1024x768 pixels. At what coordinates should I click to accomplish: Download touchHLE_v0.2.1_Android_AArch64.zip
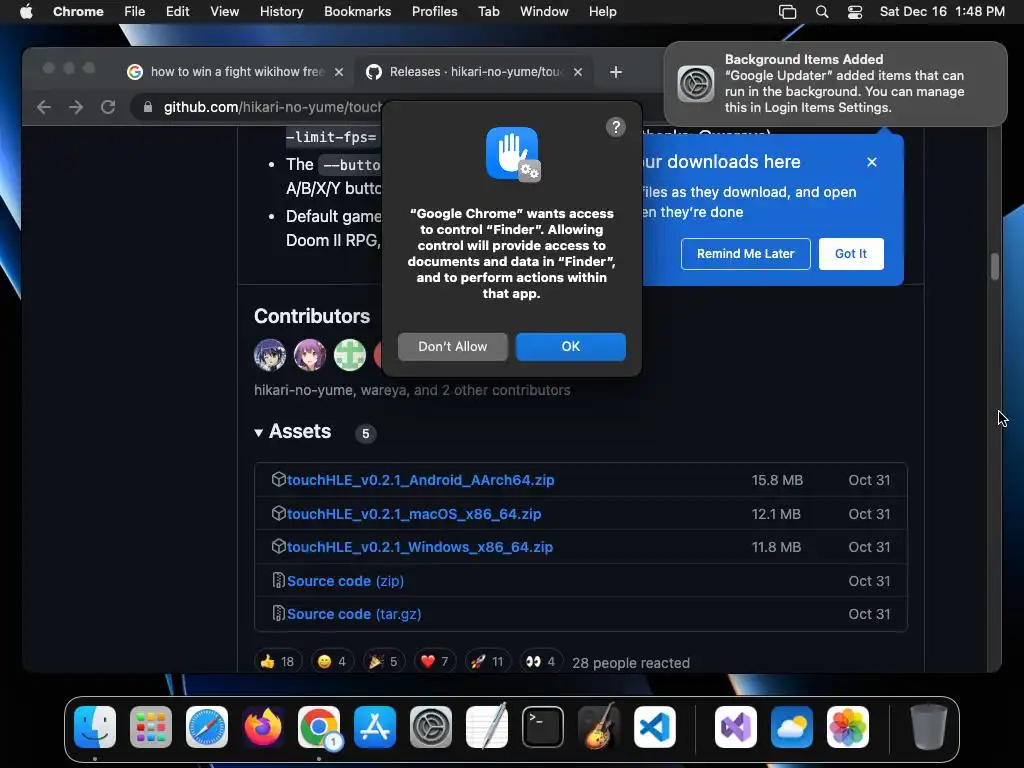click(421, 480)
